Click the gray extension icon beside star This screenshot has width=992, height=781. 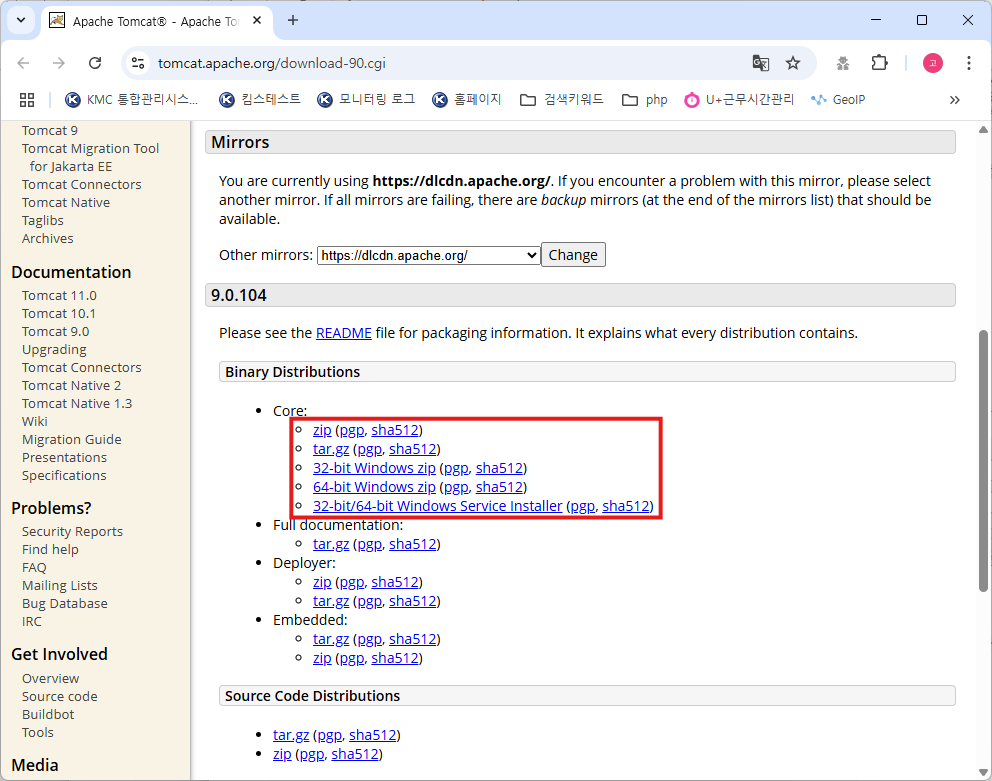coord(843,63)
